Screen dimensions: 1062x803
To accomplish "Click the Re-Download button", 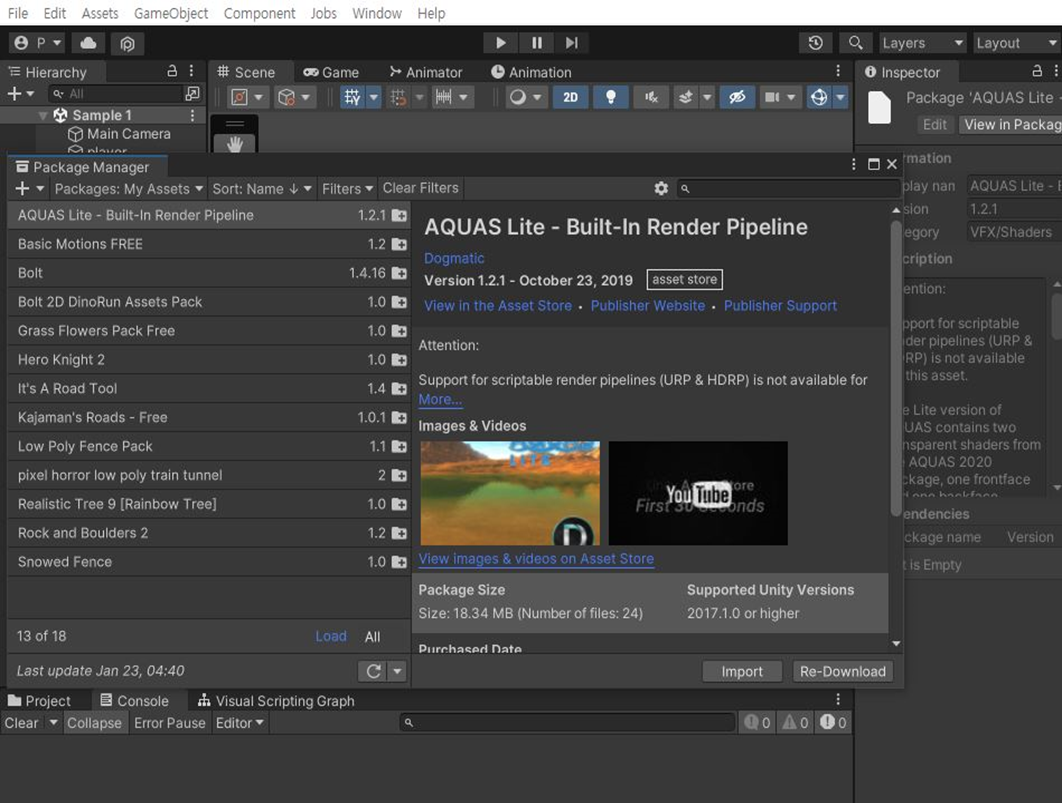I will click(x=843, y=671).
